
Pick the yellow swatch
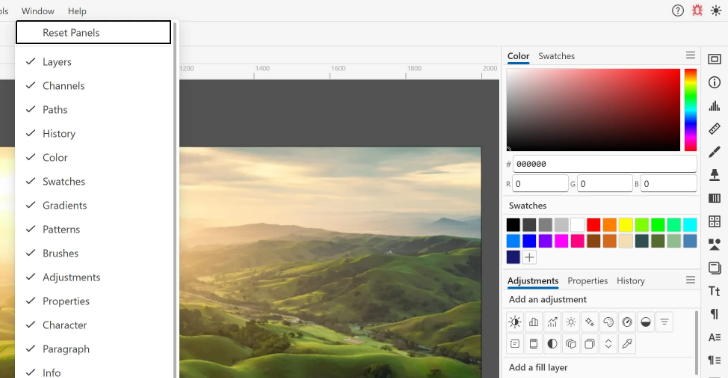(625, 225)
